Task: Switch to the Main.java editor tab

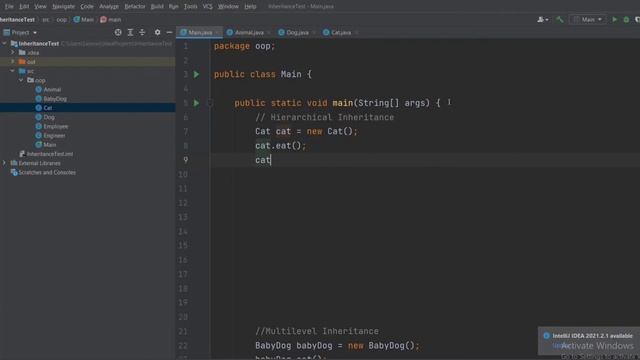Action: (200, 32)
